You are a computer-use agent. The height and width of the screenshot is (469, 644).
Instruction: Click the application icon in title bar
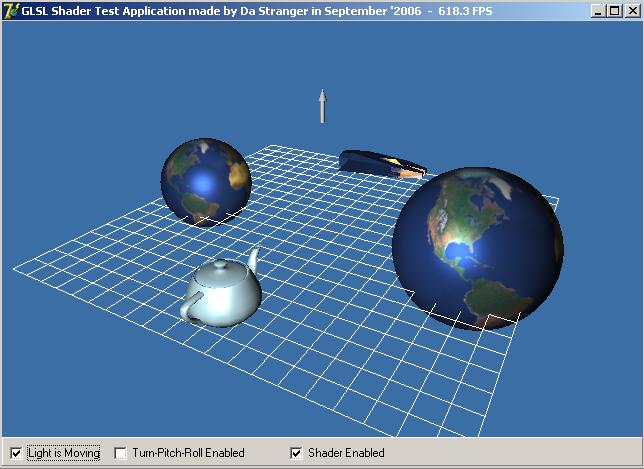pyautogui.click(x=11, y=10)
